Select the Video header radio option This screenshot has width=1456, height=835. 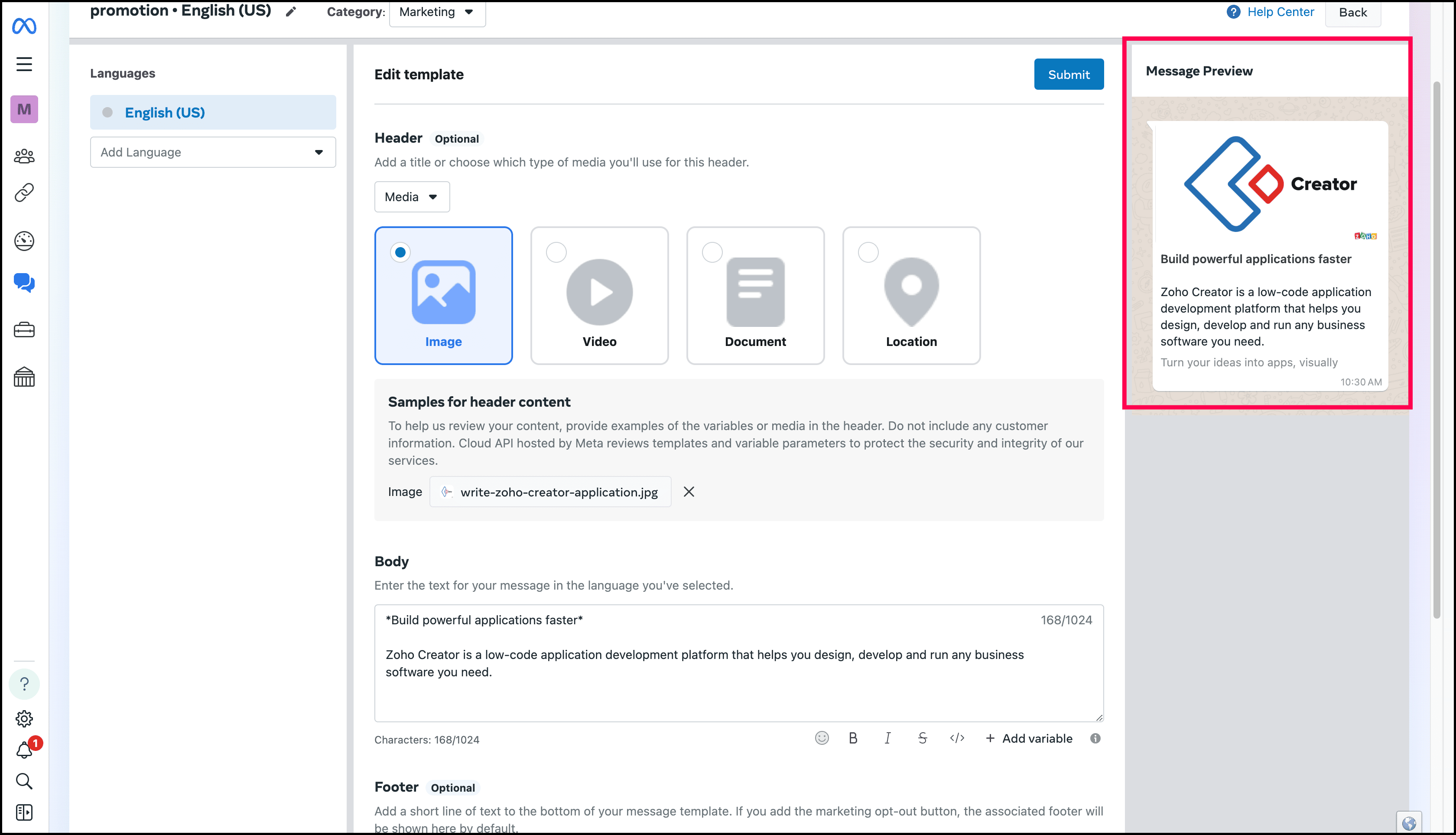coord(556,252)
